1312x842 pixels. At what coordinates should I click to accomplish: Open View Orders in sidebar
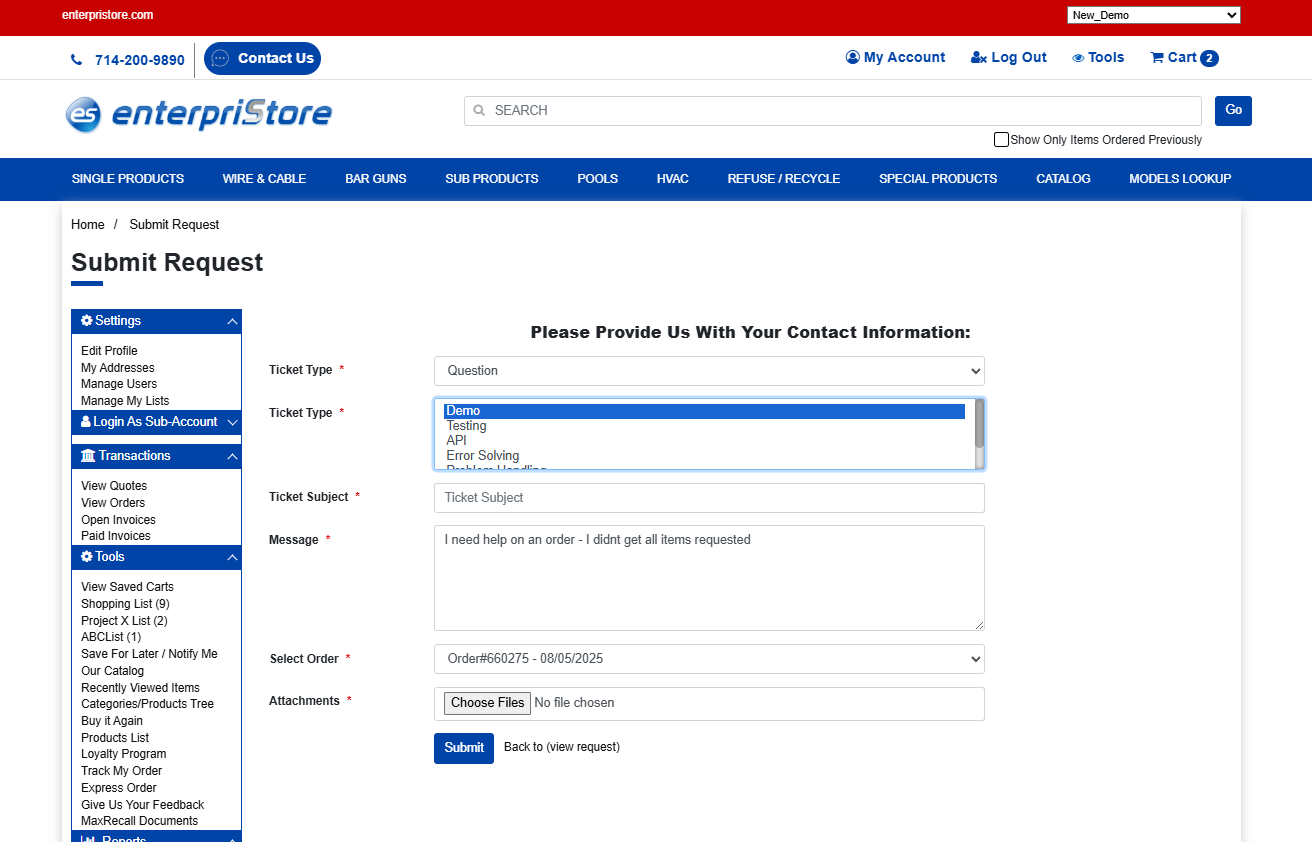coord(113,503)
